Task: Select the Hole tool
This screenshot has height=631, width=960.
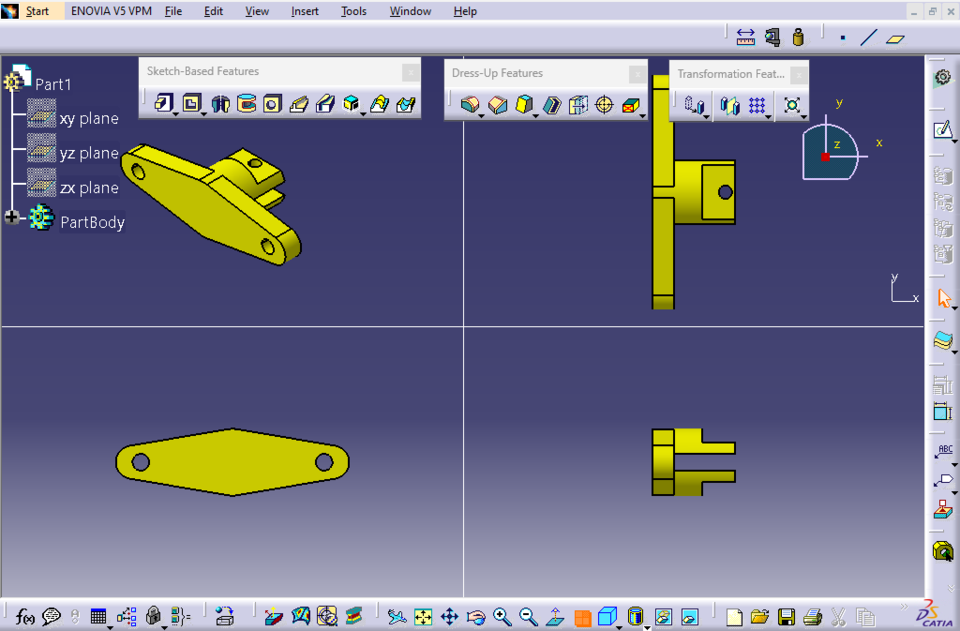Action: 271,103
